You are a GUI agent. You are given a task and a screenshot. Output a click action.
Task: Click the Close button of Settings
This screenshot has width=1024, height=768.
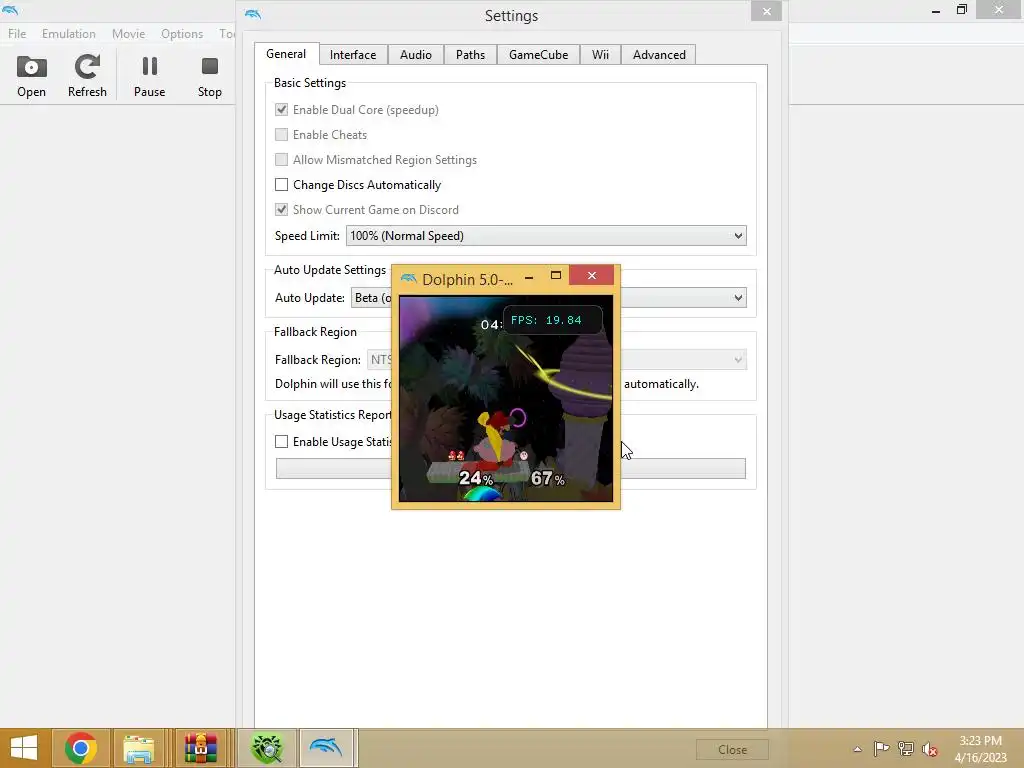(x=732, y=750)
